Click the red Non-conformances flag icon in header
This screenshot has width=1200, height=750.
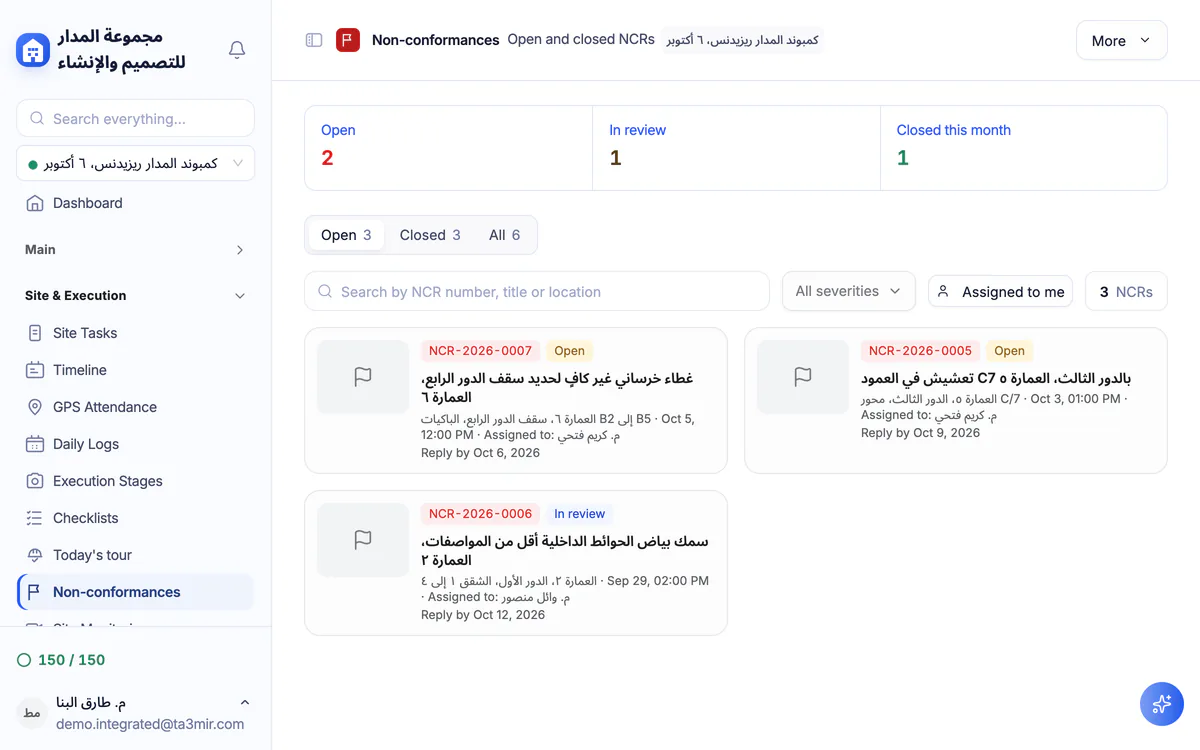pyautogui.click(x=348, y=40)
